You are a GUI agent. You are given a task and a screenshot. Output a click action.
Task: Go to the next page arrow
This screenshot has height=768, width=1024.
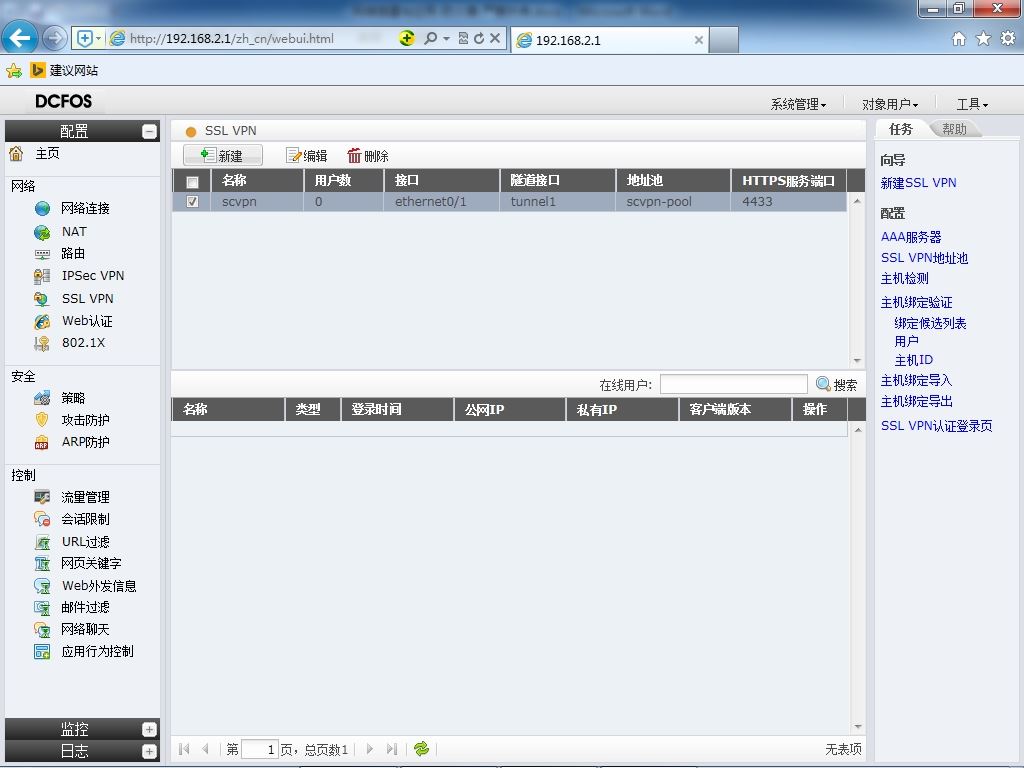(370, 749)
